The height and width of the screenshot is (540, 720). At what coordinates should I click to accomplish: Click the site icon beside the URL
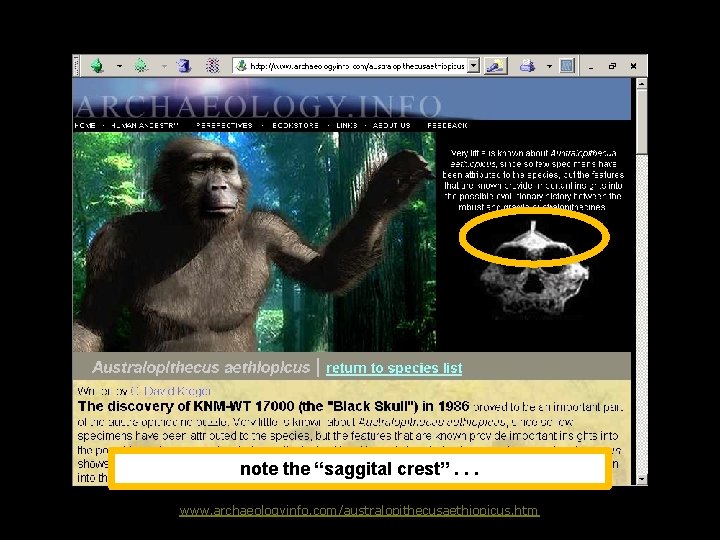241,66
